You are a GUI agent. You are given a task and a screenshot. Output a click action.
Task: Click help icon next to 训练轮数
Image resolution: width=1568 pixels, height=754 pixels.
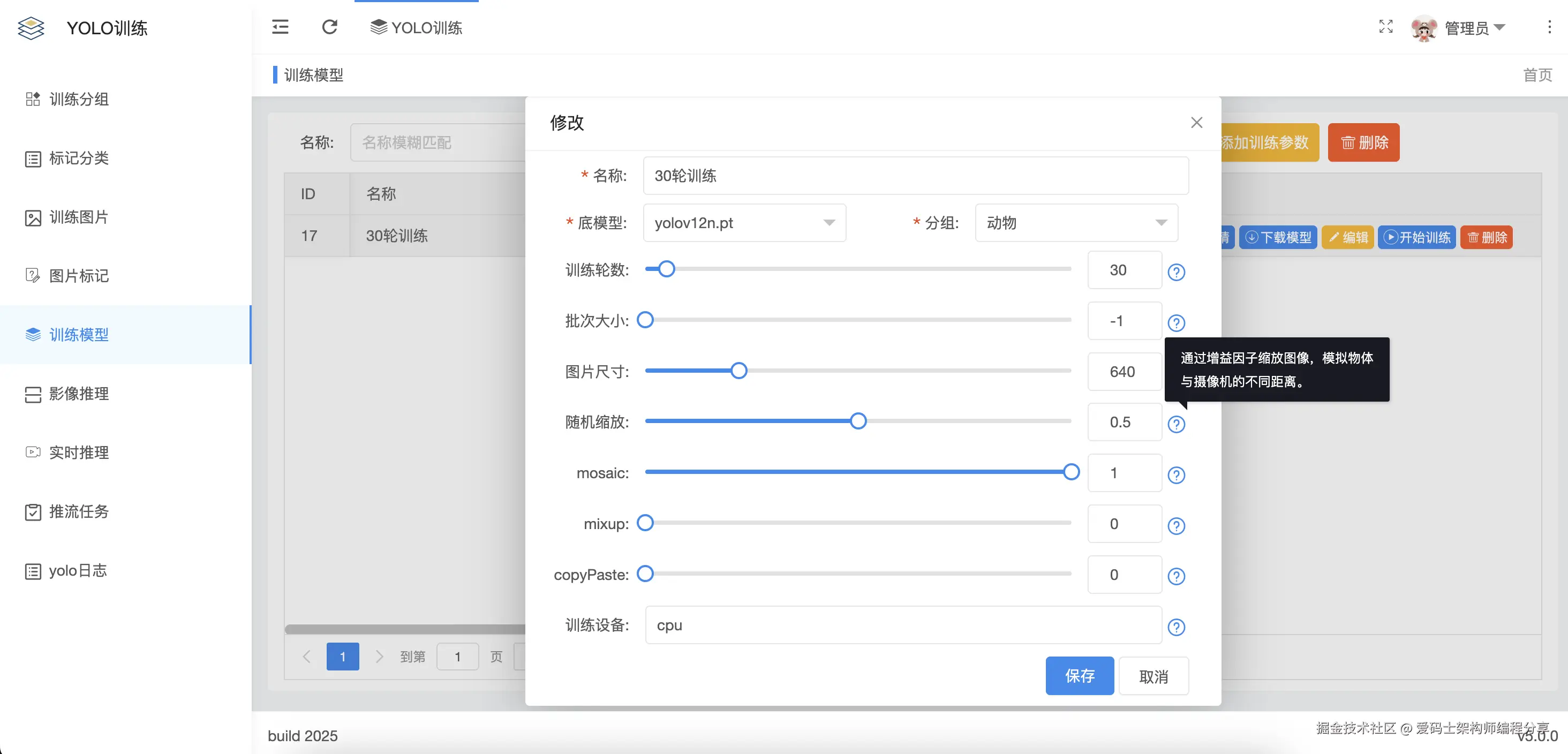[x=1176, y=272]
